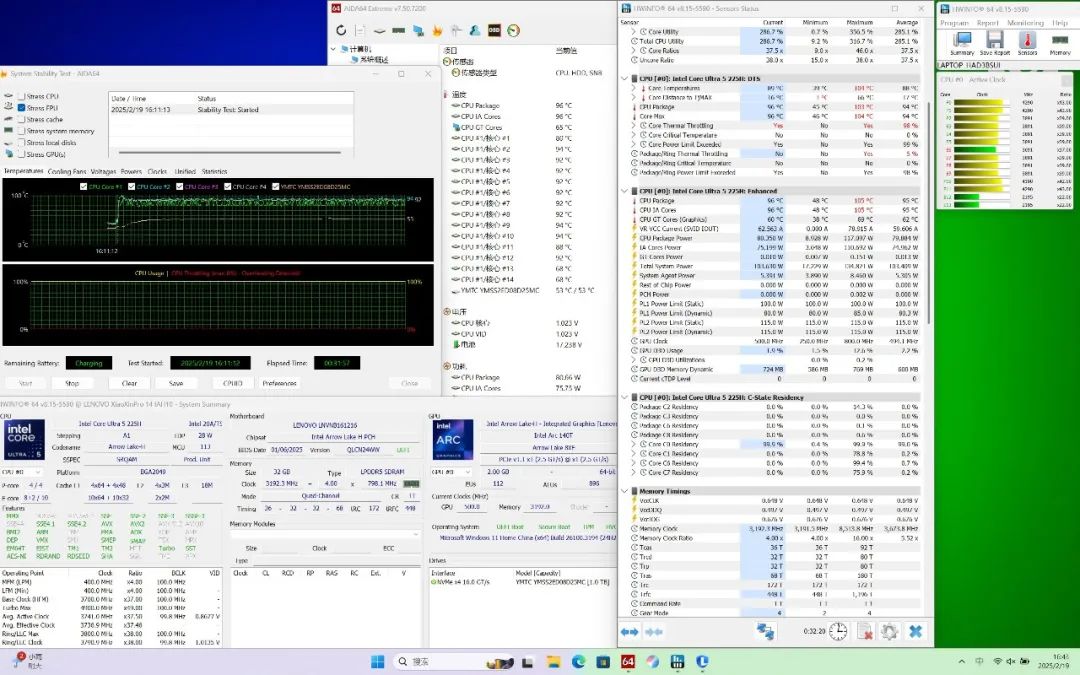Click the CPUID button
This screenshot has height=675, width=1080.
(x=233, y=383)
